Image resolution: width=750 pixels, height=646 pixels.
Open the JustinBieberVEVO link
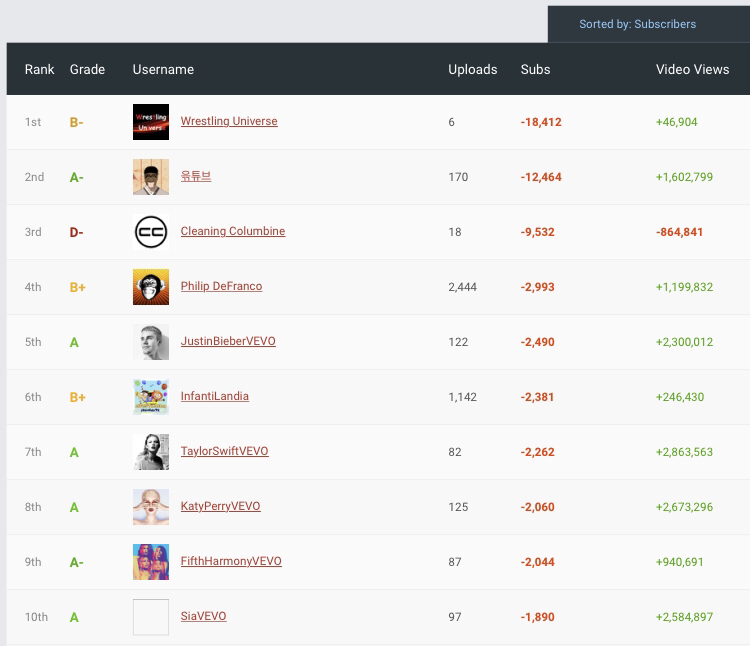[228, 341]
